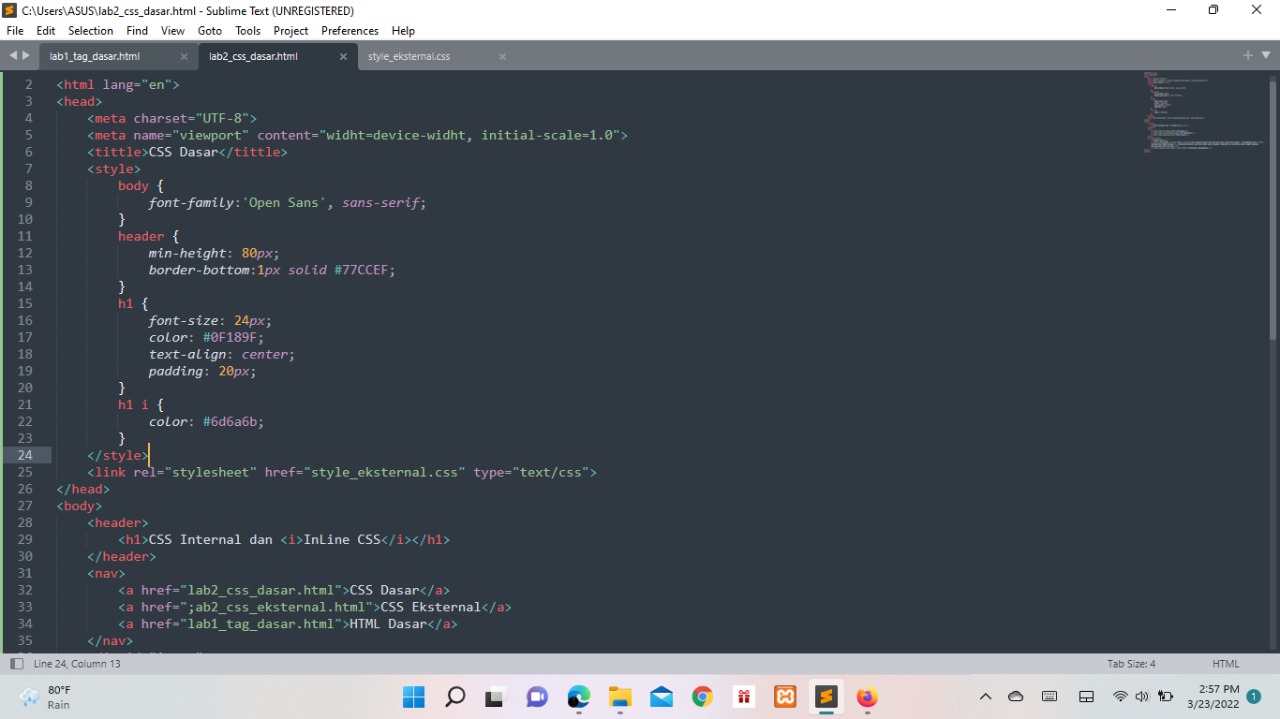Open the red gift app on taskbar
The image size is (1280, 719).
(x=743, y=697)
